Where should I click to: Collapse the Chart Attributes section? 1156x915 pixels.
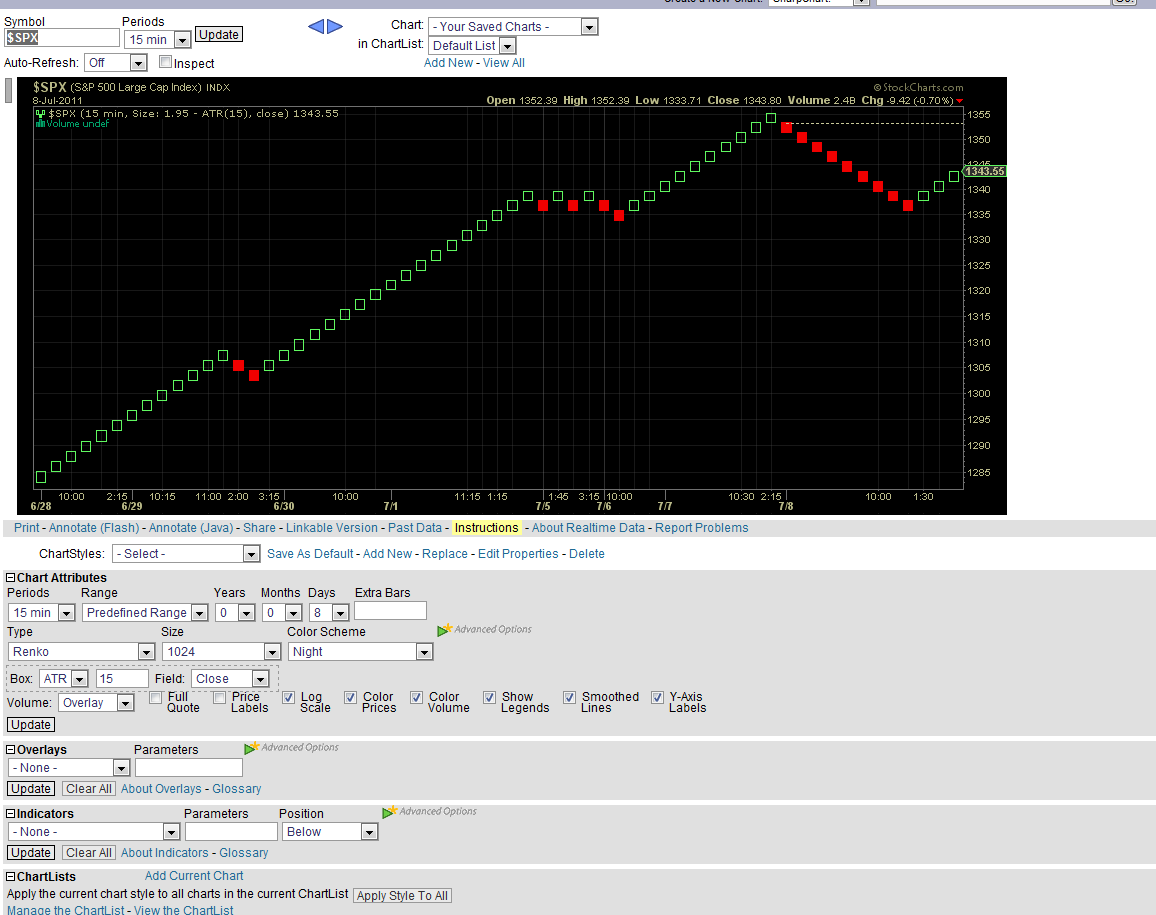(11, 578)
